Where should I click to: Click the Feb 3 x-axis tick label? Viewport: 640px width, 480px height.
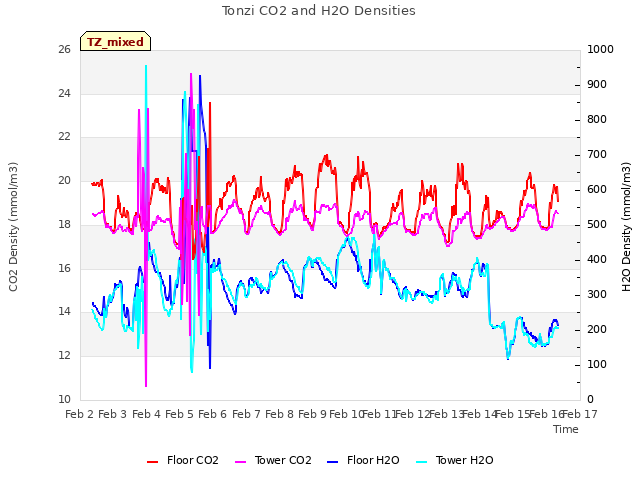[113, 414]
